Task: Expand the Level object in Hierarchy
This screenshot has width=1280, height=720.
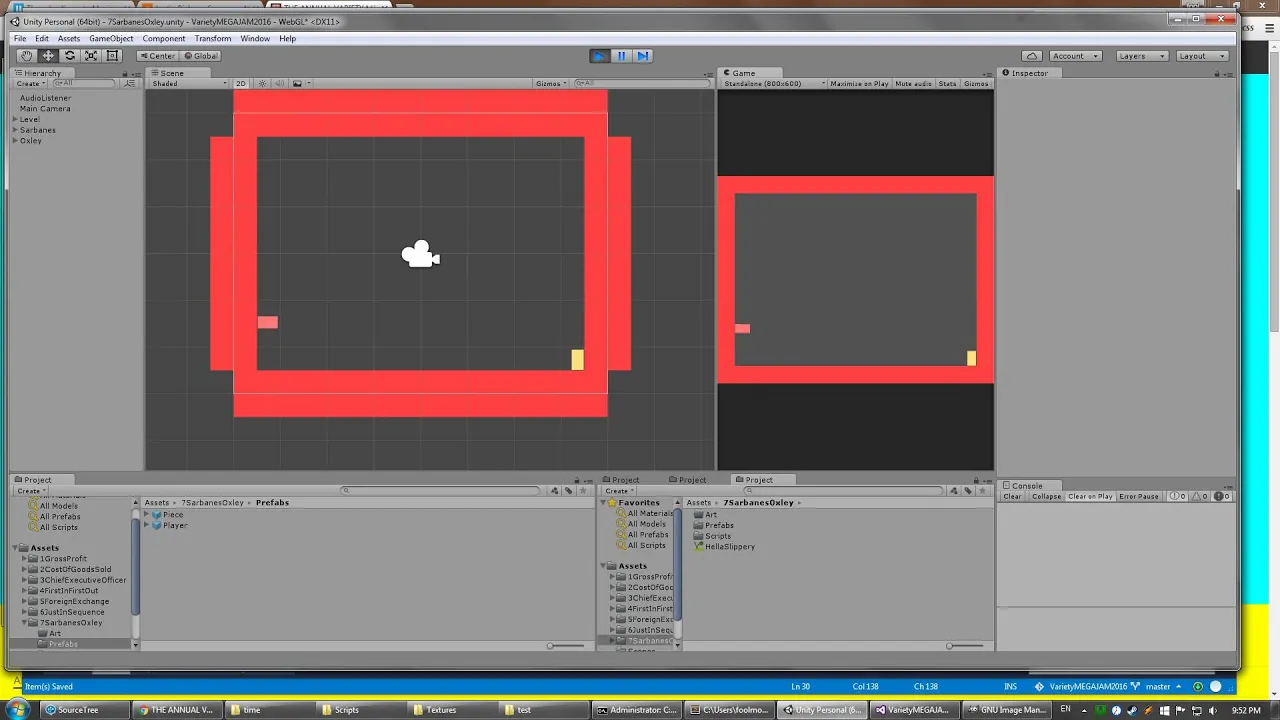Action: click(15, 119)
